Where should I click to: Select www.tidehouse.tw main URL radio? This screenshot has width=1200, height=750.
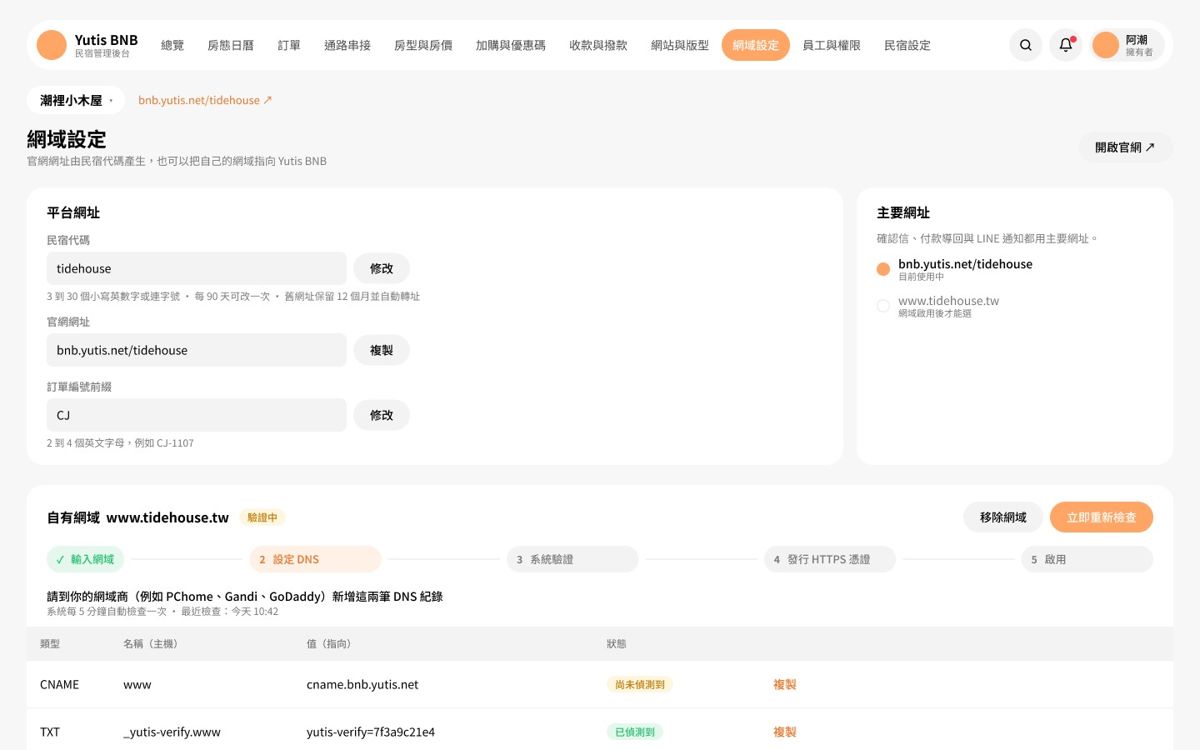tap(883, 306)
